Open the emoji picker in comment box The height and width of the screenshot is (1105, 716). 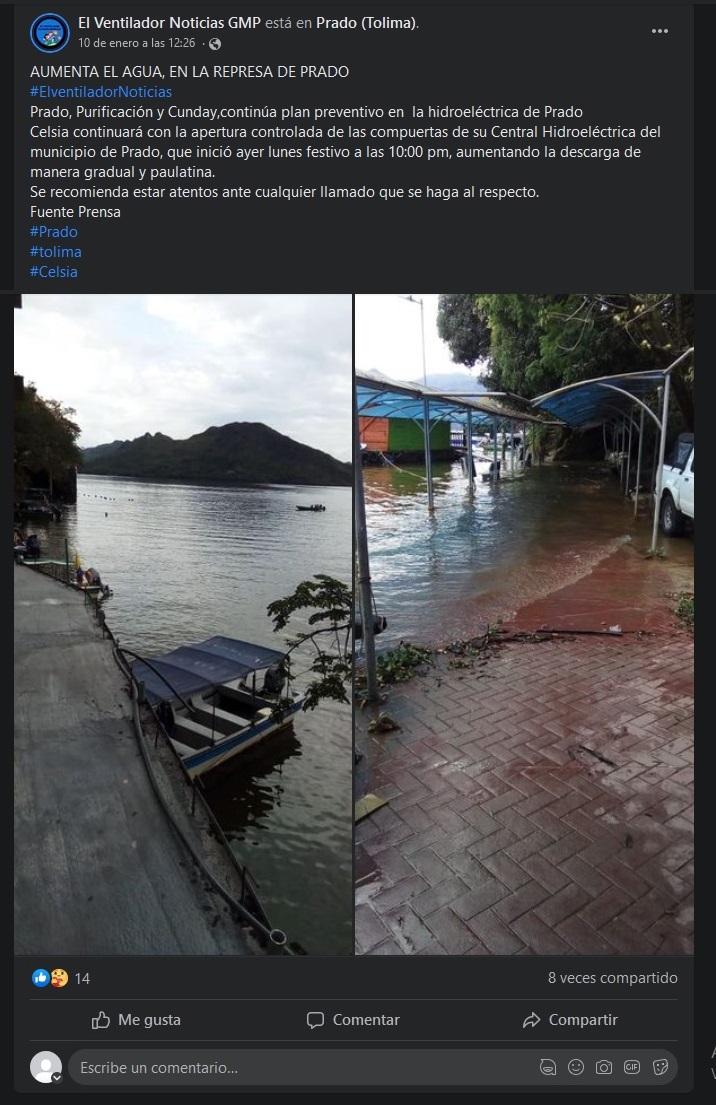coord(576,1067)
